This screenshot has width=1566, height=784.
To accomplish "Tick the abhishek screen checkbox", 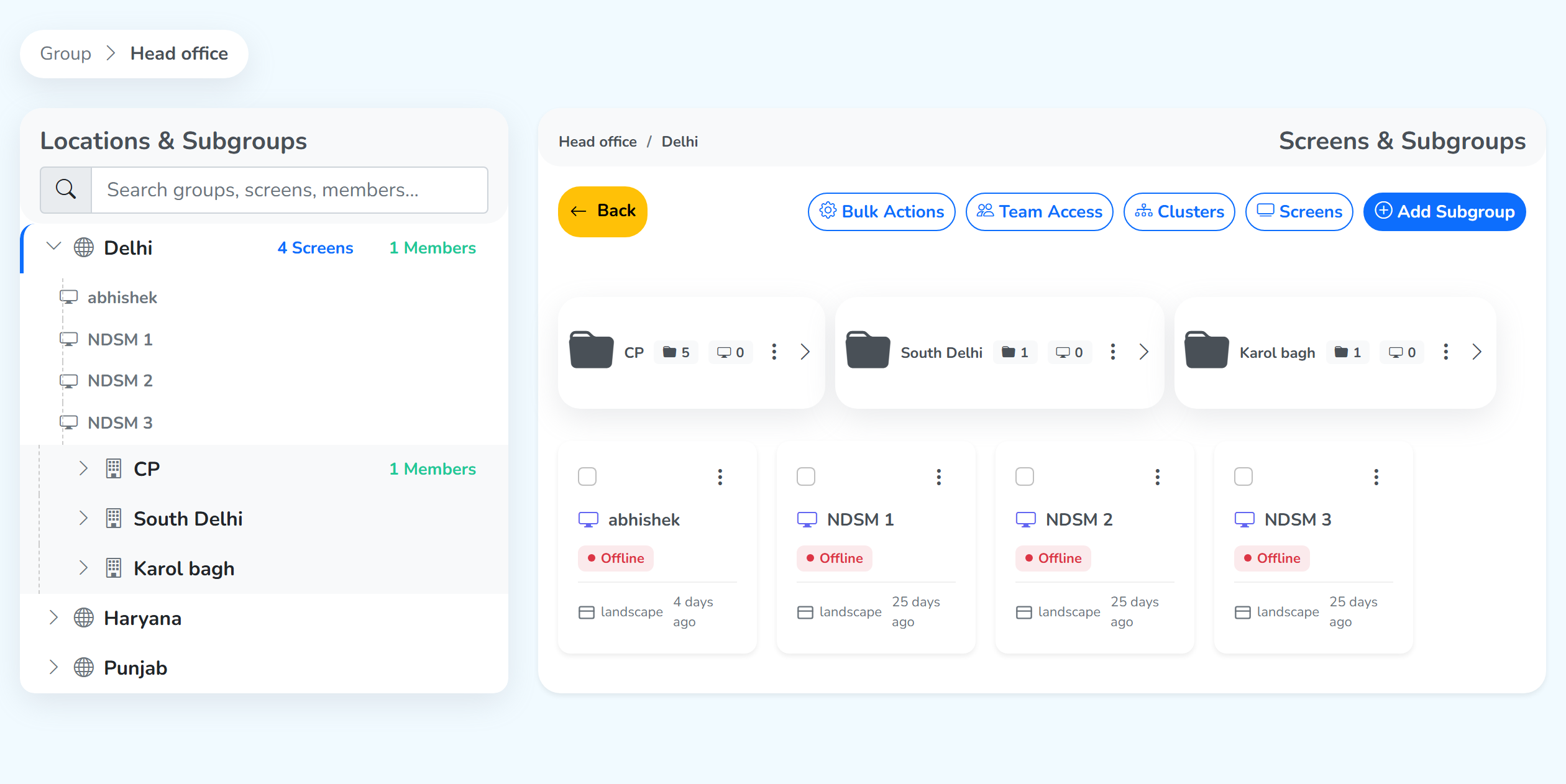I will pos(587,476).
